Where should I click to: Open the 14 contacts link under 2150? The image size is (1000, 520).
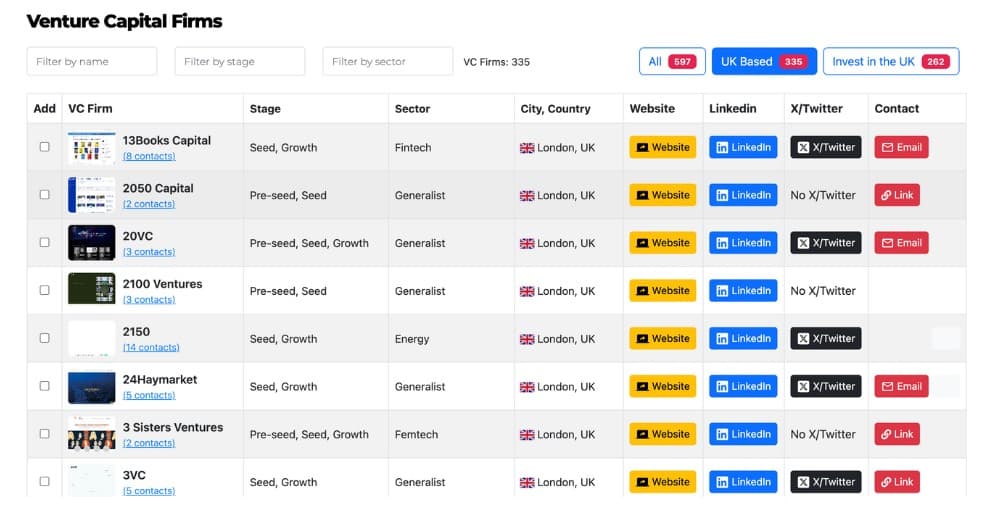coord(151,348)
